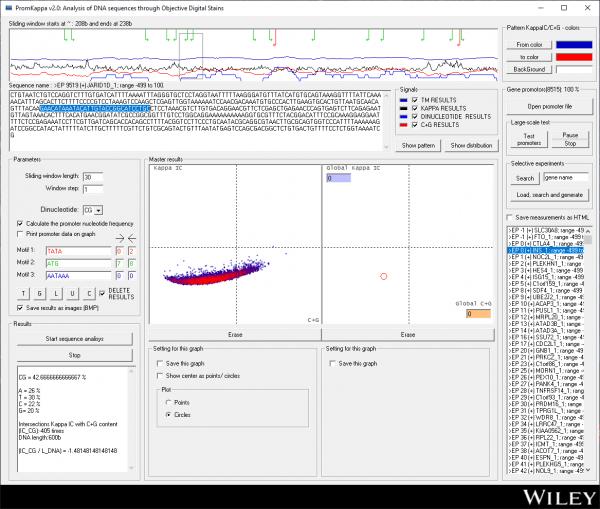Click Start sequence analysis button

74,339
